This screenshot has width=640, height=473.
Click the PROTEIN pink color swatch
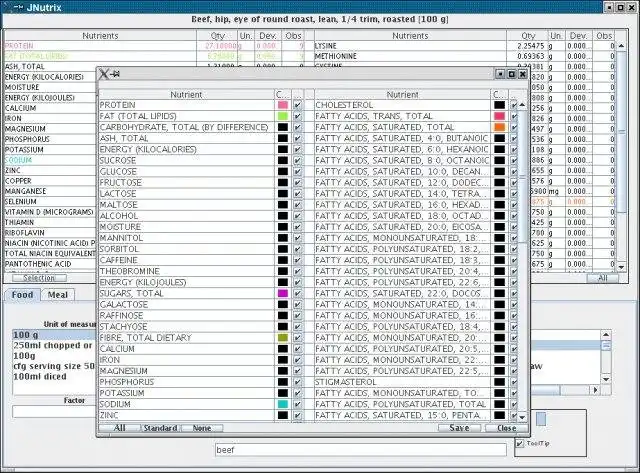282,105
